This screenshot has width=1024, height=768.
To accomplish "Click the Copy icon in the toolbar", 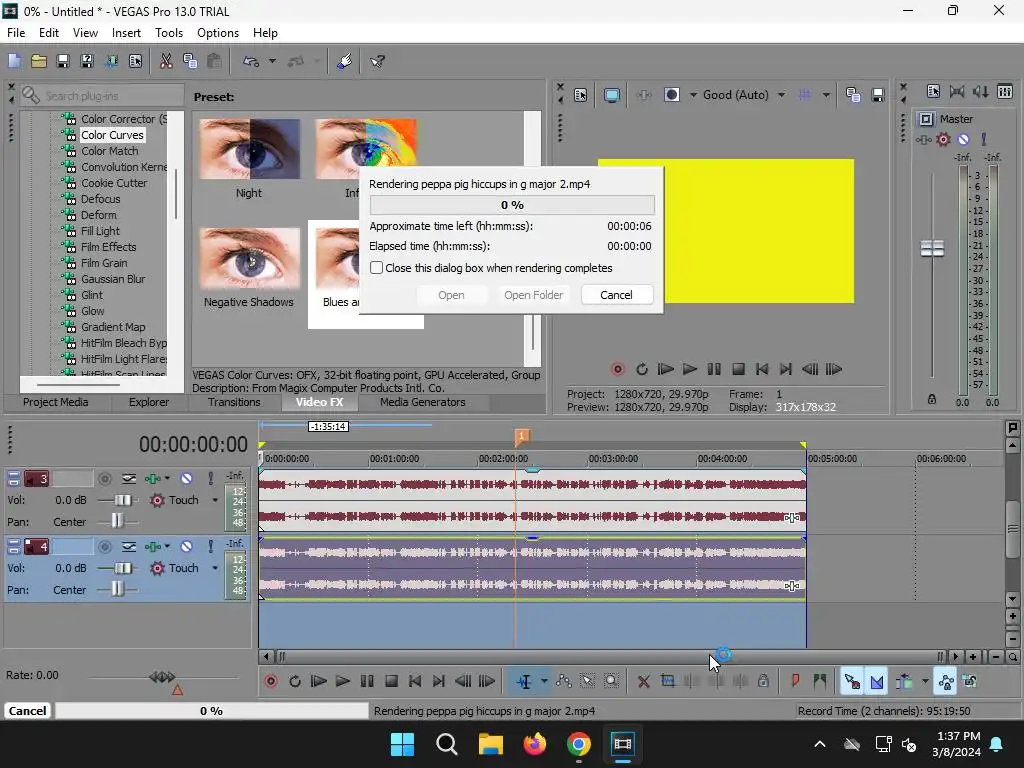I will click(x=190, y=61).
